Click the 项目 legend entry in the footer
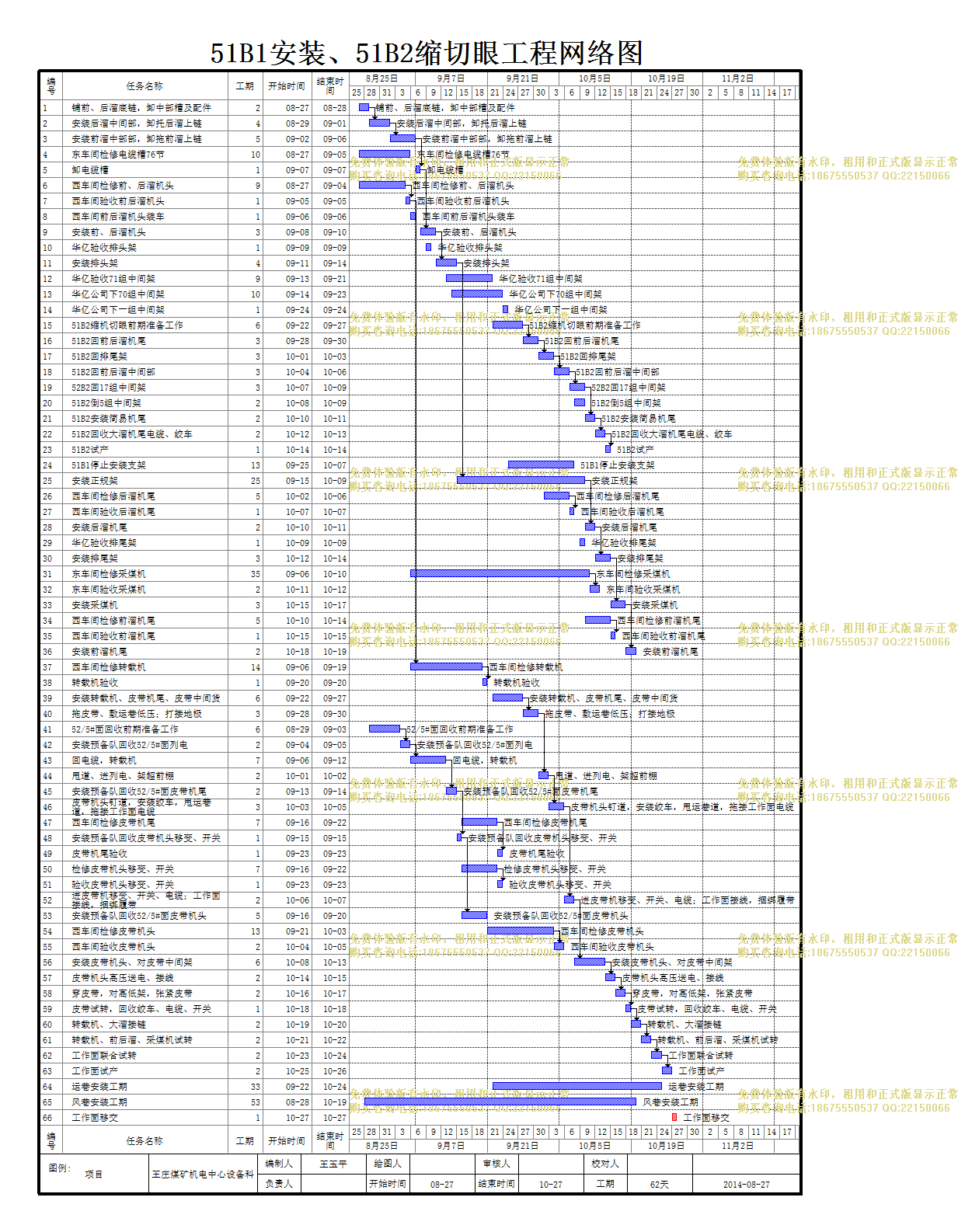This screenshot has width=958, height=1232. click(x=93, y=1175)
